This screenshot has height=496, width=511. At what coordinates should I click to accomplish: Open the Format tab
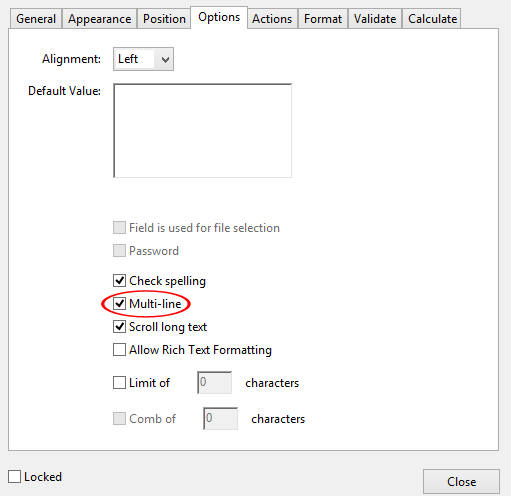[323, 19]
